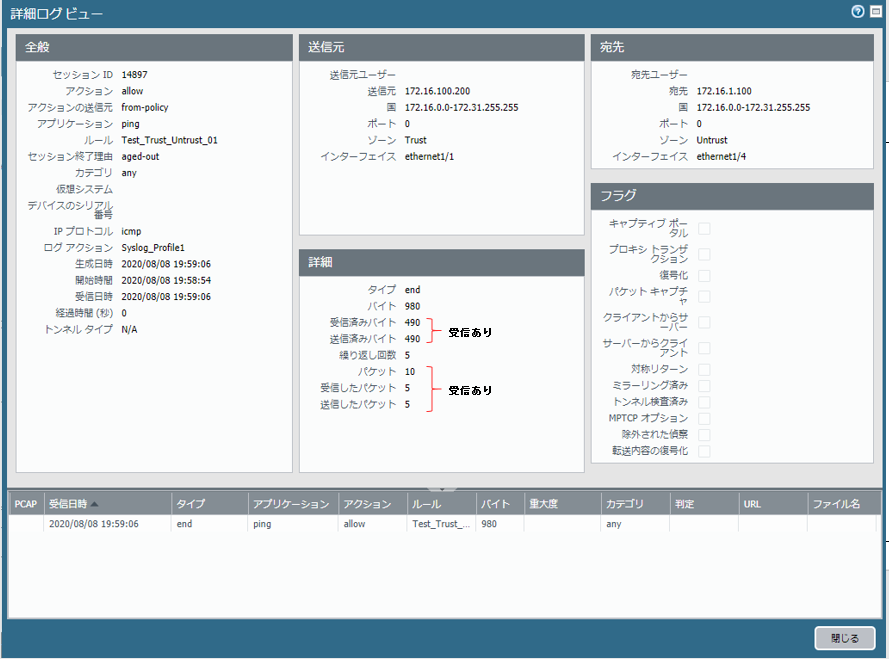This screenshot has height=659, width=889.
Task: Toggle the 除外された偵察 checkbox
Action: click(704, 435)
